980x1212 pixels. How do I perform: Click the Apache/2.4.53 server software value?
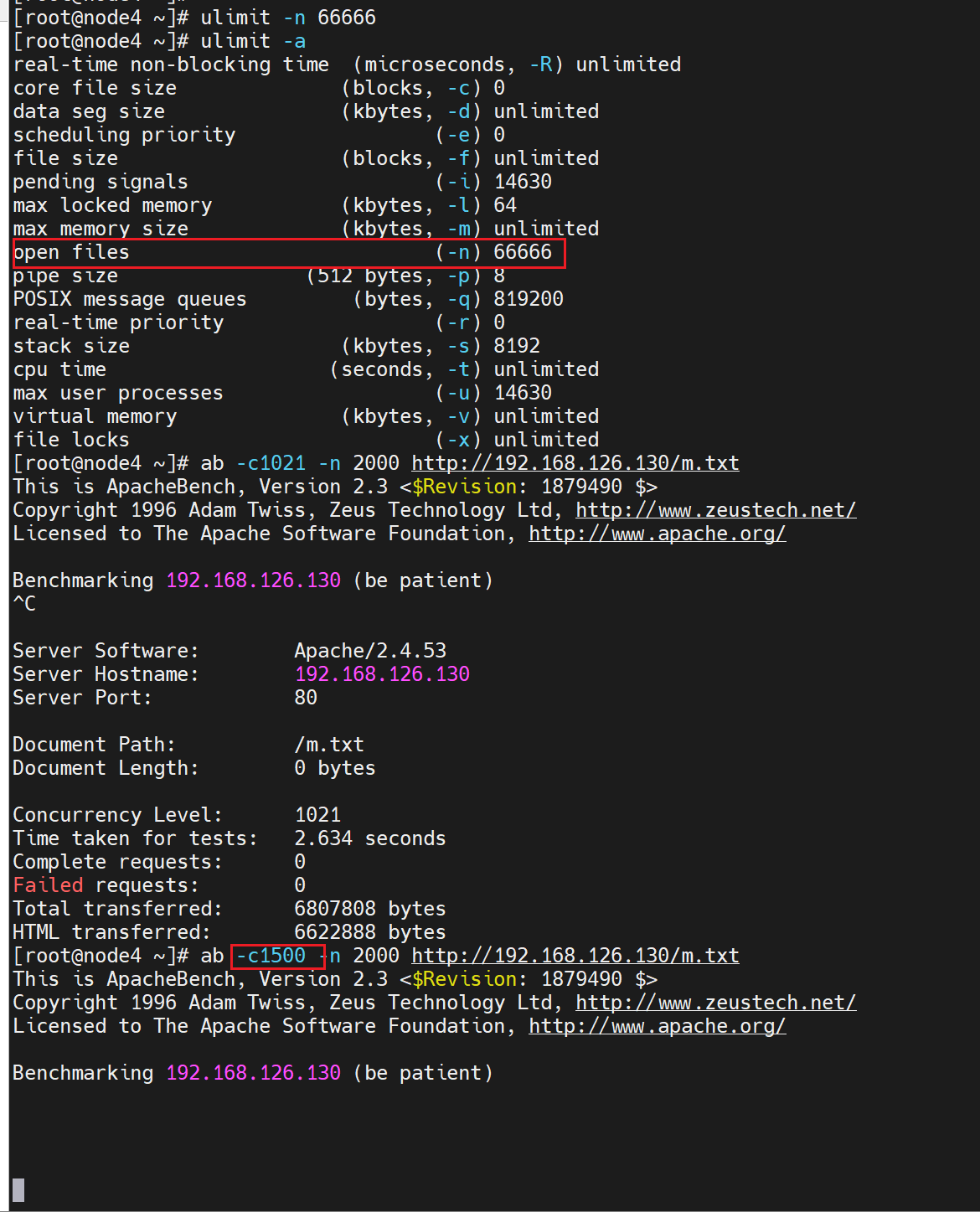click(370, 651)
